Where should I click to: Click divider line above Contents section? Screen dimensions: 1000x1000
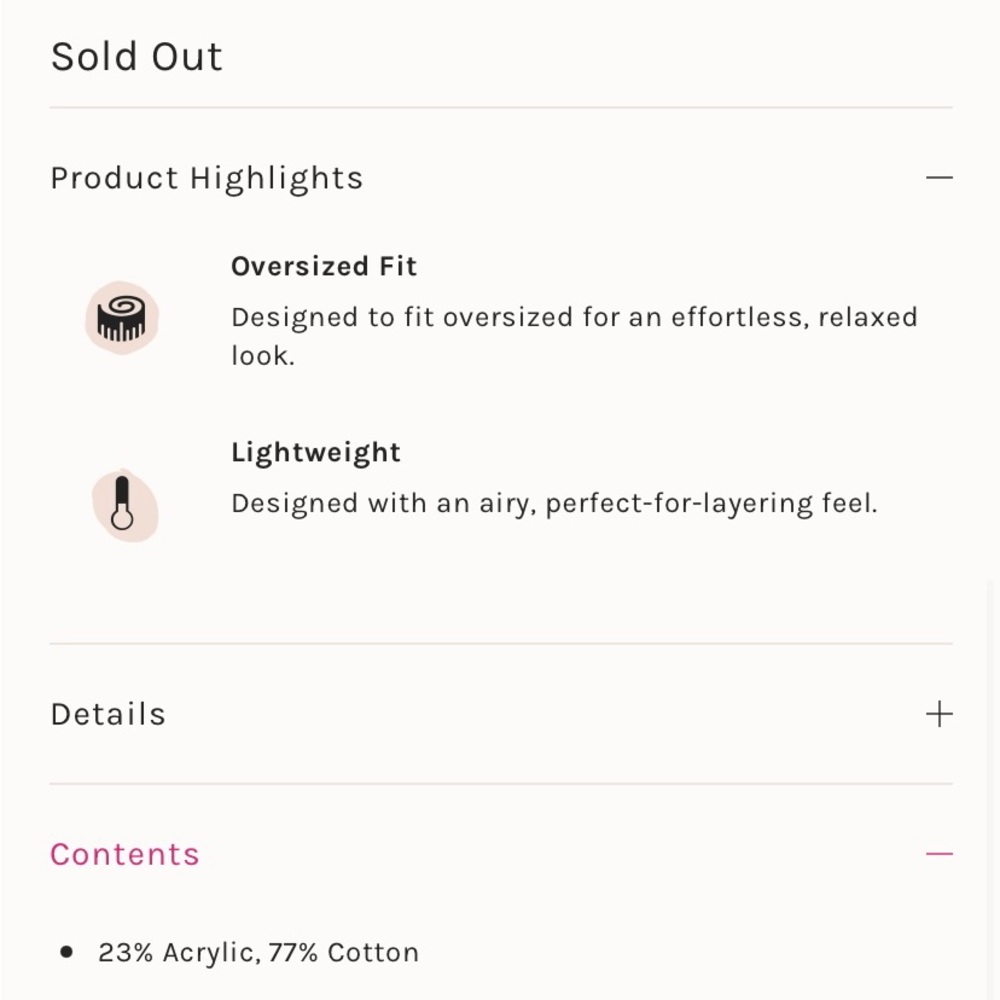tap(501, 784)
